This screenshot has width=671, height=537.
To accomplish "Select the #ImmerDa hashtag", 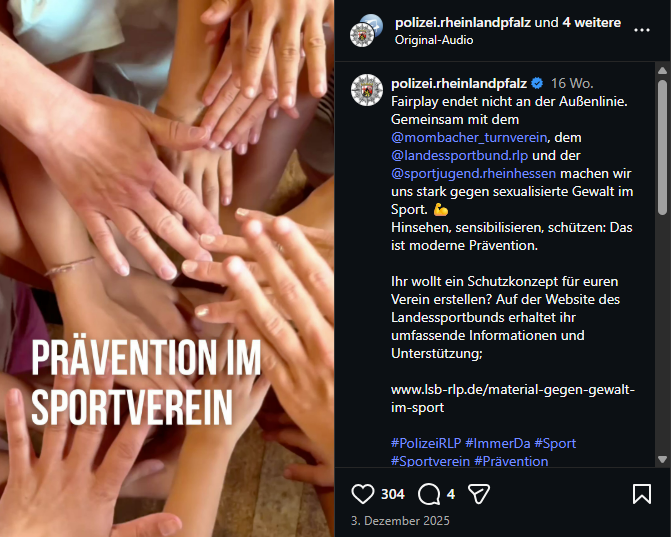I will coord(498,443).
